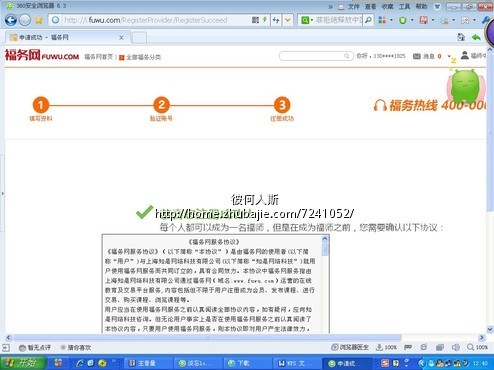Click the speaker mute icon in status bar
Screen dimensions: 494x370
coord(455,347)
